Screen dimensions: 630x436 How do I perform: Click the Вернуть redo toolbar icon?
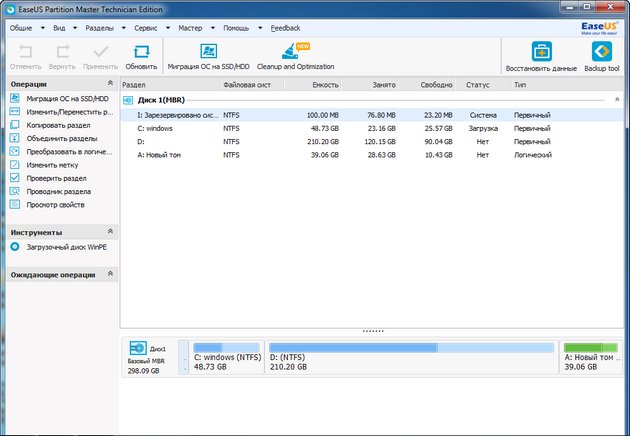[x=62, y=52]
